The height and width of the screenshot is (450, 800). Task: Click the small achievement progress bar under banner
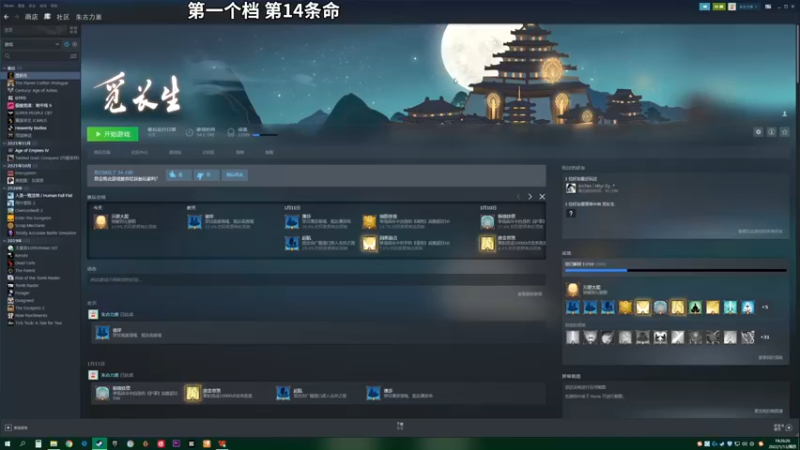[265, 135]
